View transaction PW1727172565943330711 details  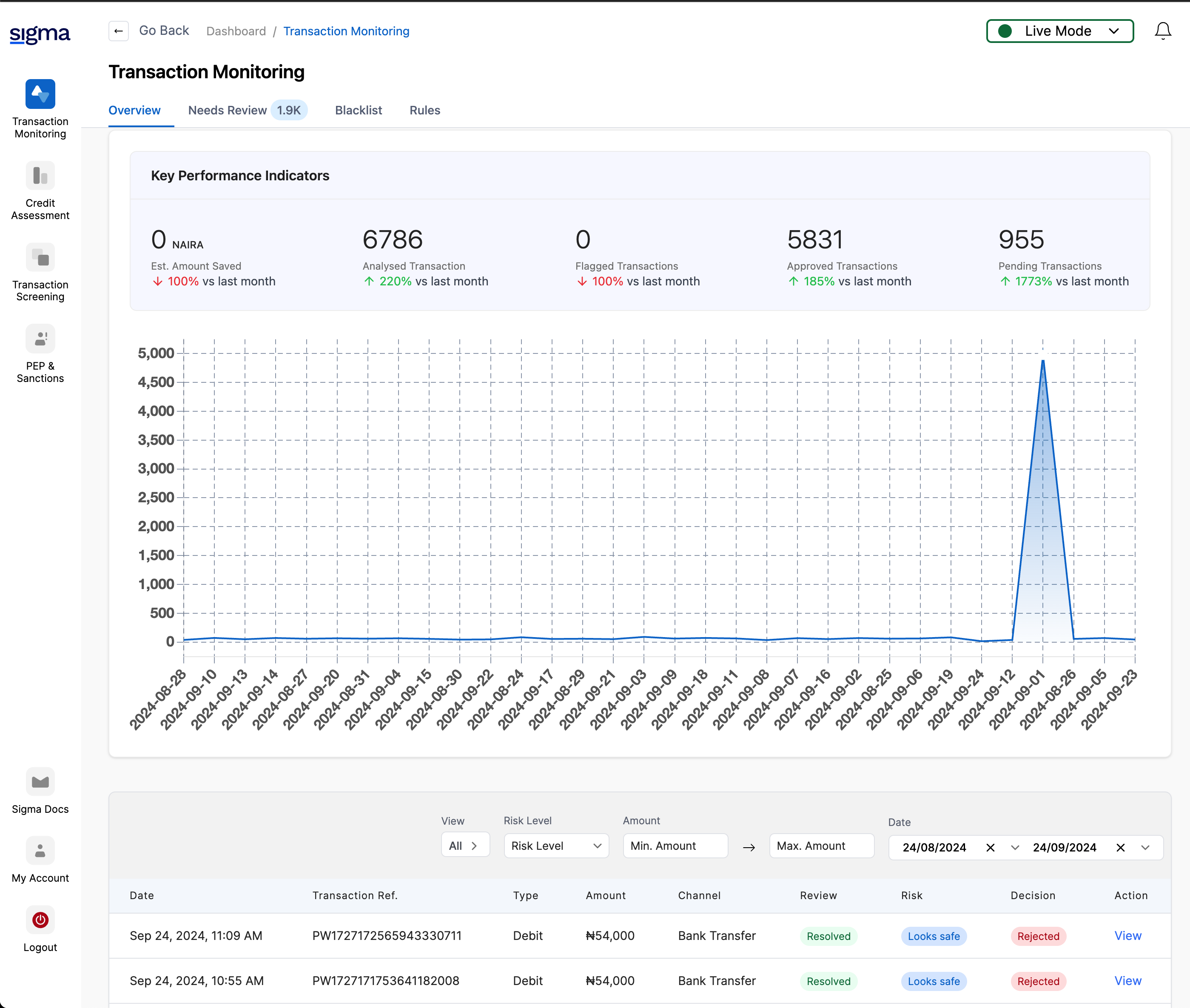[x=1128, y=935]
